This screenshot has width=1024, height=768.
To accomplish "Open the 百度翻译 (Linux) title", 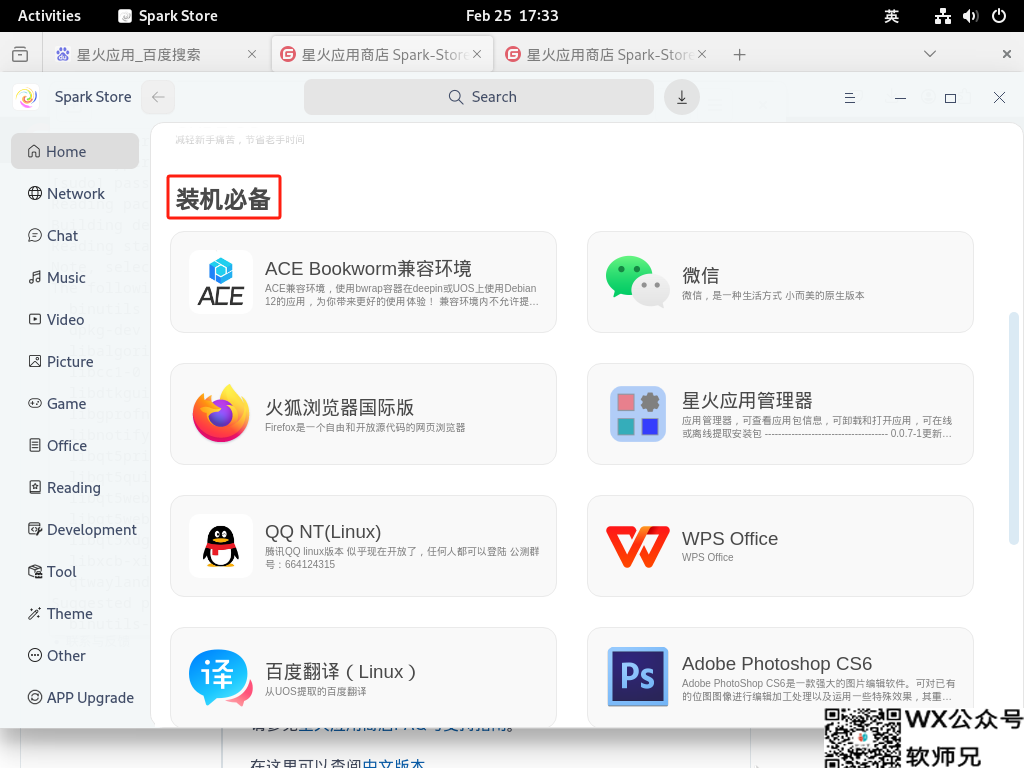I will tap(340, 671).
